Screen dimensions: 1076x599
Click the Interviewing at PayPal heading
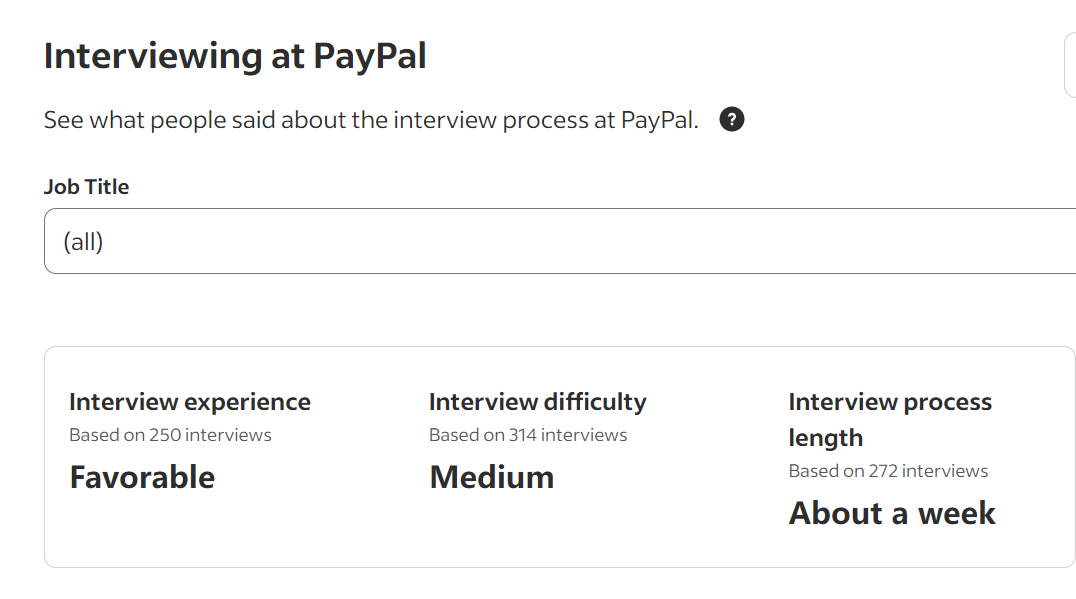[235, 56]
